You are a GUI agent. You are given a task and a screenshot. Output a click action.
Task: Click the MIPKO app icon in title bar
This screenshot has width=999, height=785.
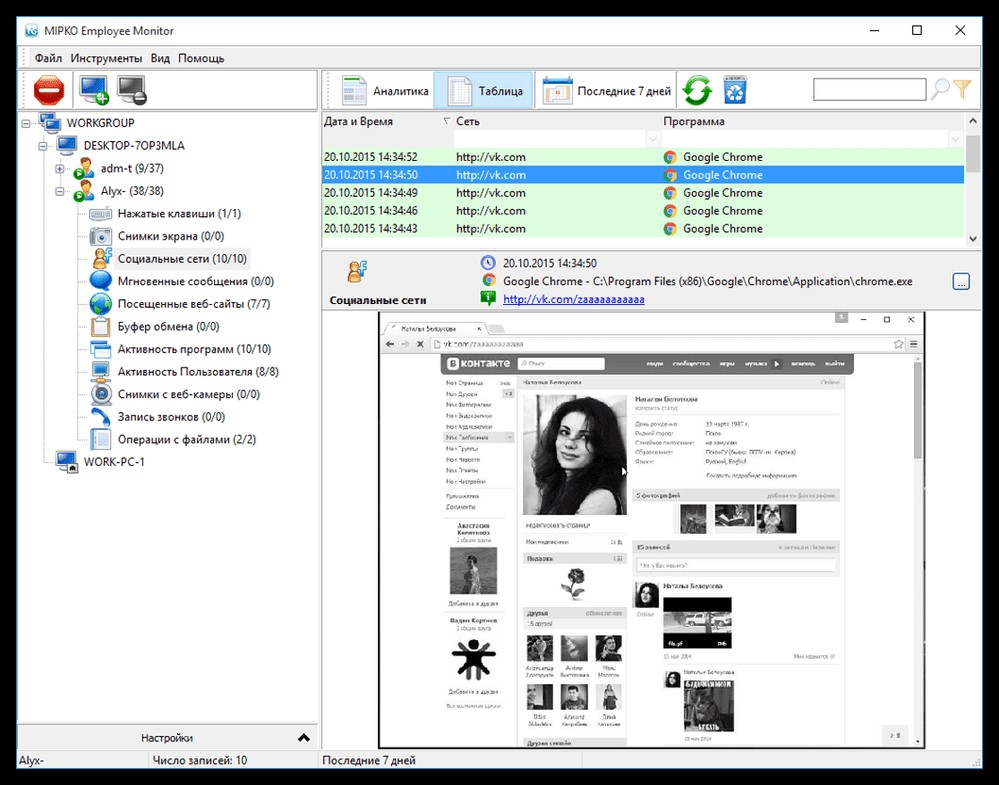point(32,31)
